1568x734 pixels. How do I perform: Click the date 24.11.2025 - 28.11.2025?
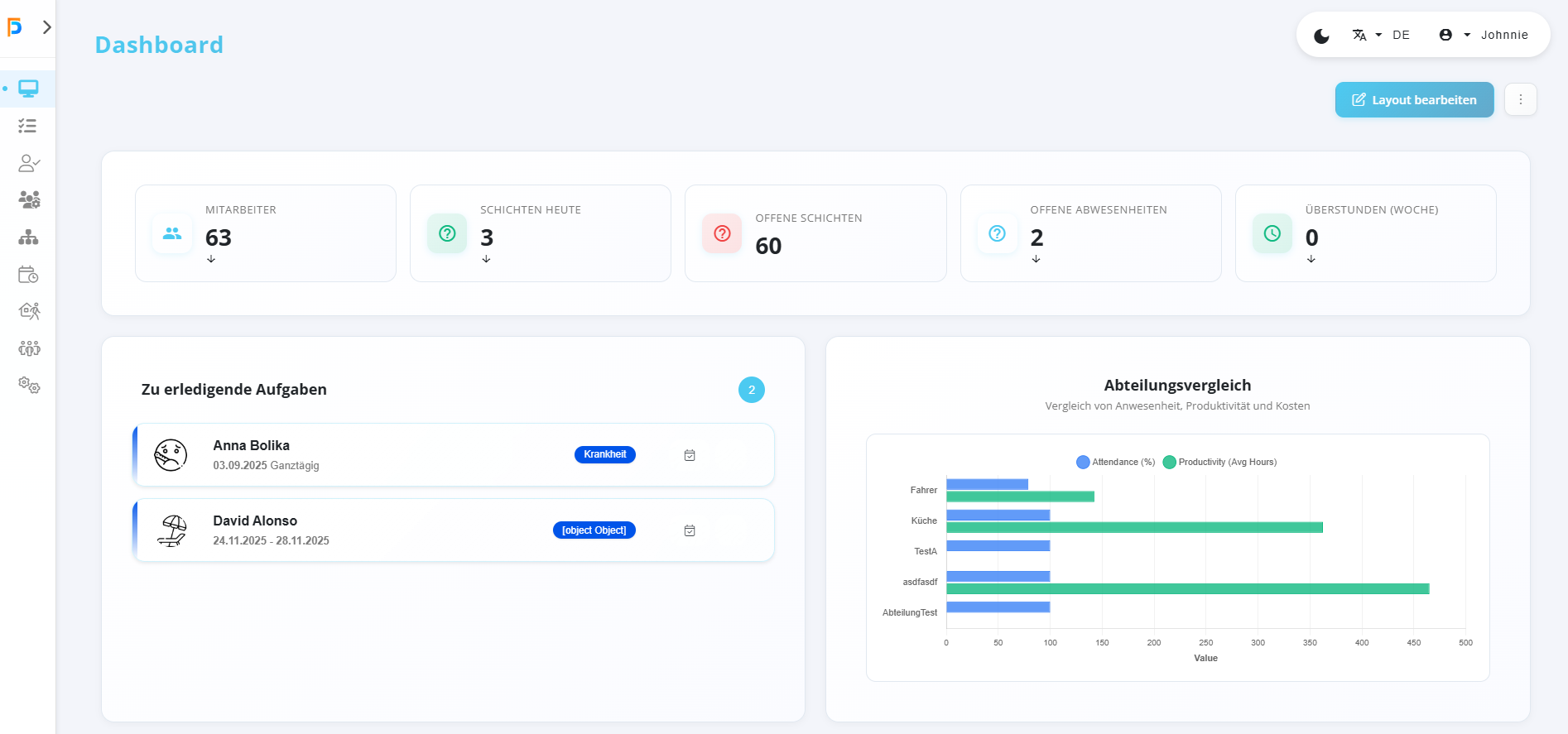[271, 540]
